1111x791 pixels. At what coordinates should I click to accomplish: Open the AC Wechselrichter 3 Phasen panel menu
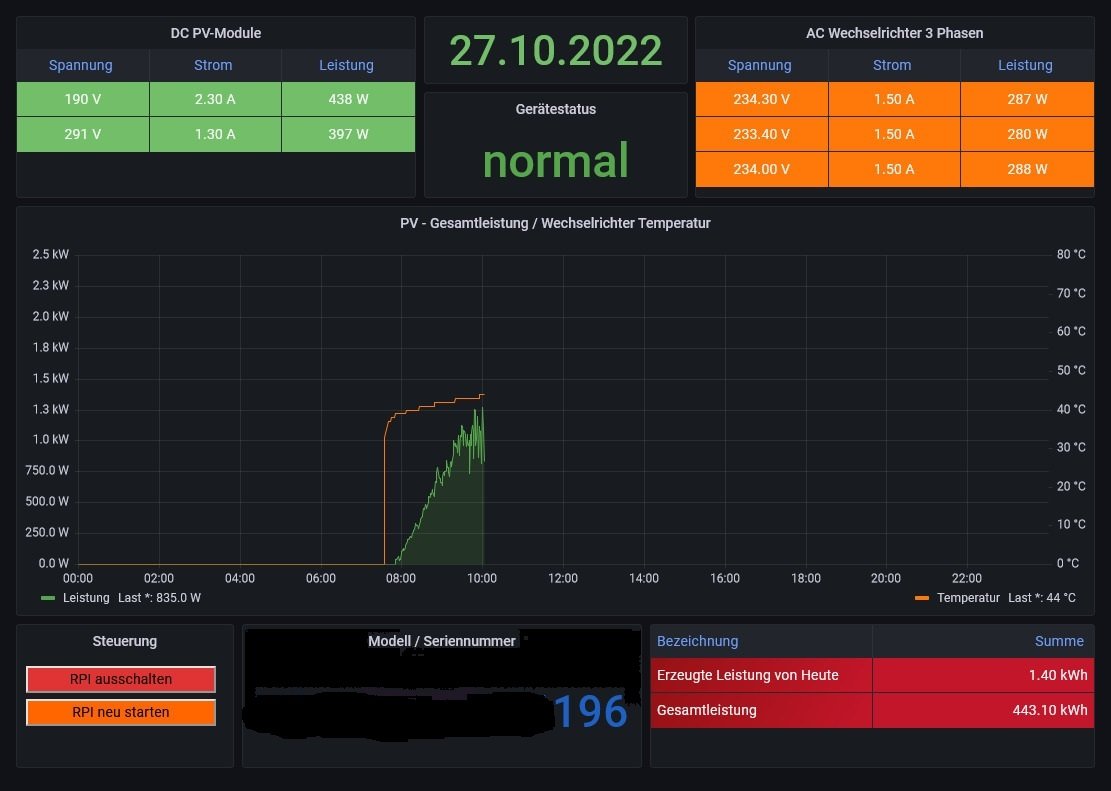pyautogui.click(x=894, y=33)
